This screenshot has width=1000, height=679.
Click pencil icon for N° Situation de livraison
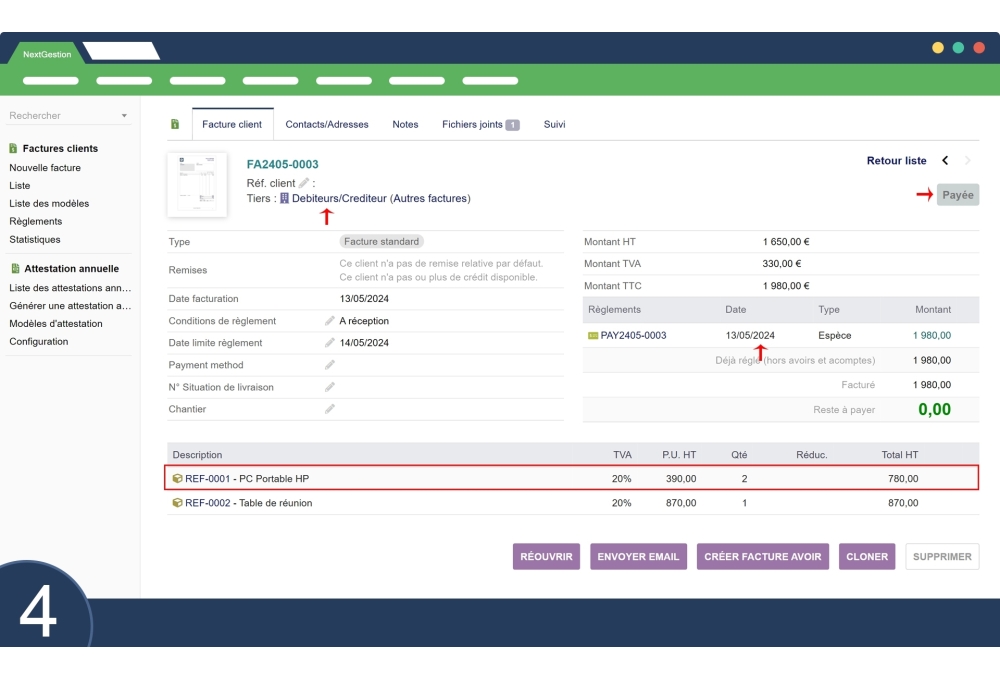pos(330,387)
